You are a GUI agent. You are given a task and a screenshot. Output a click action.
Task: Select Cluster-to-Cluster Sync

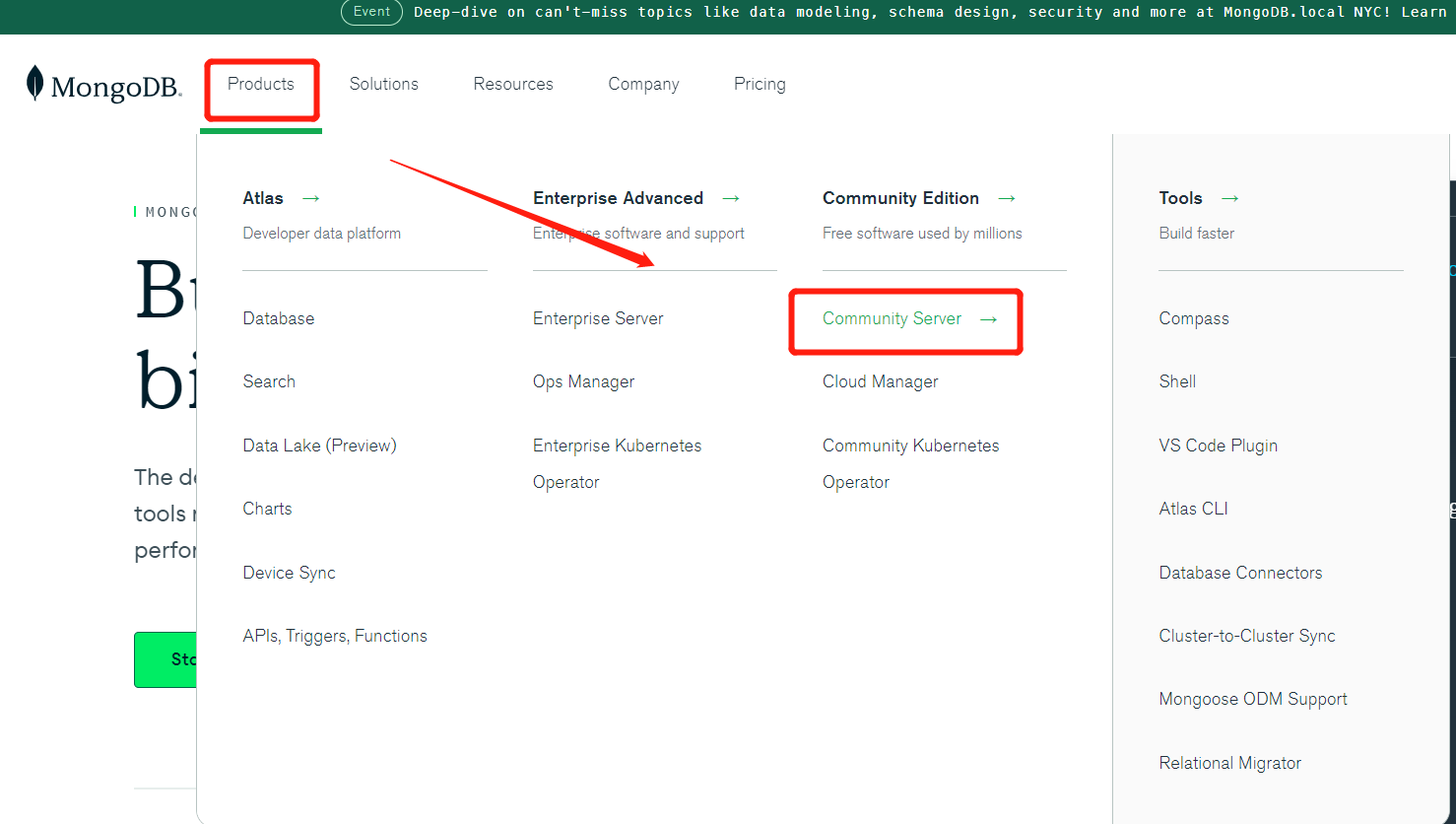1247,636
